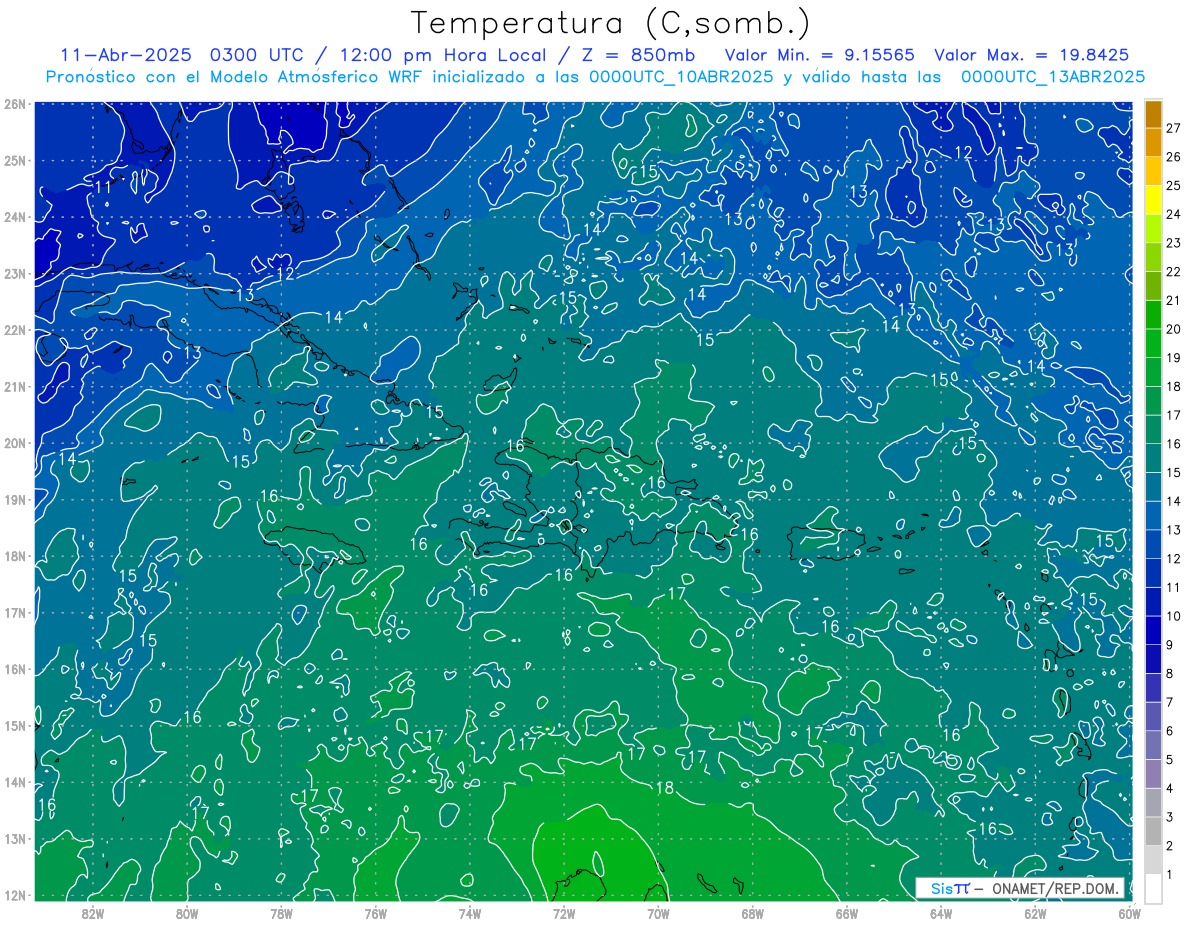Click the legend value '5'
The height and width of the screenshot is (927, 1200).
[x=1170, y=761]
